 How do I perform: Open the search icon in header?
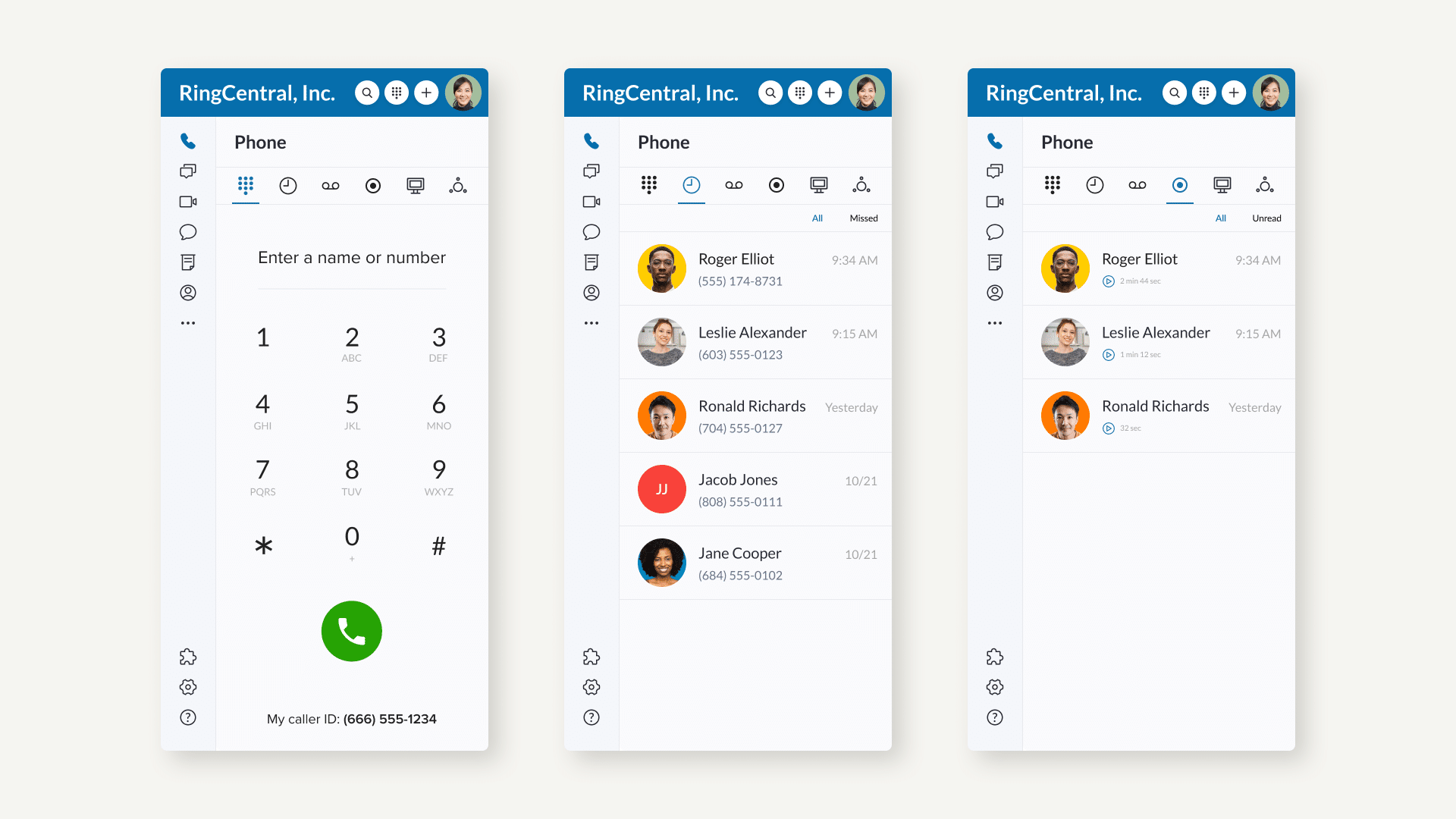click(x=365, y=92)
